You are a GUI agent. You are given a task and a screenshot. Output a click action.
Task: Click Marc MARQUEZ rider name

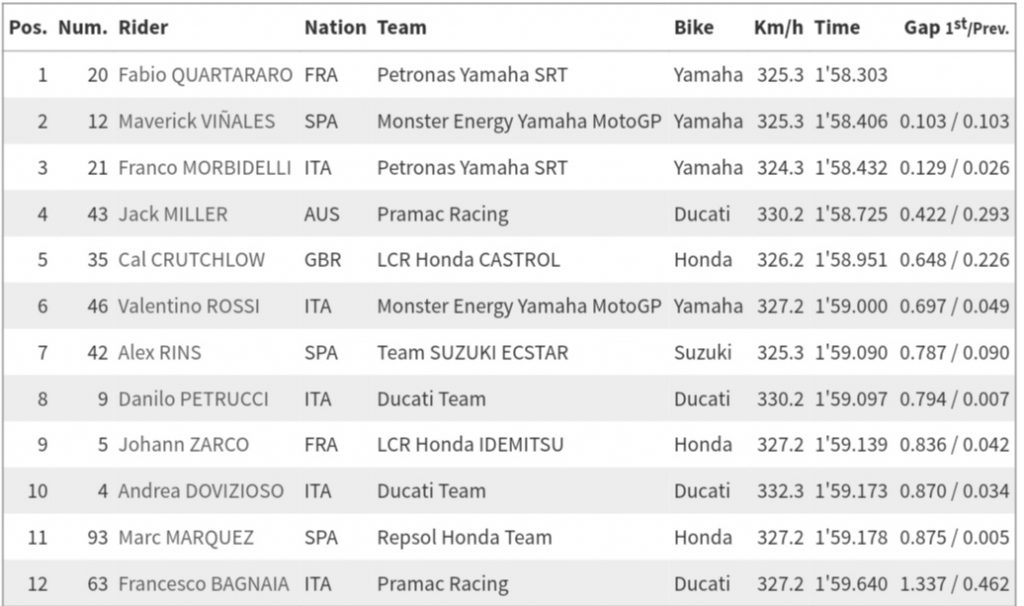pos(186,537)
